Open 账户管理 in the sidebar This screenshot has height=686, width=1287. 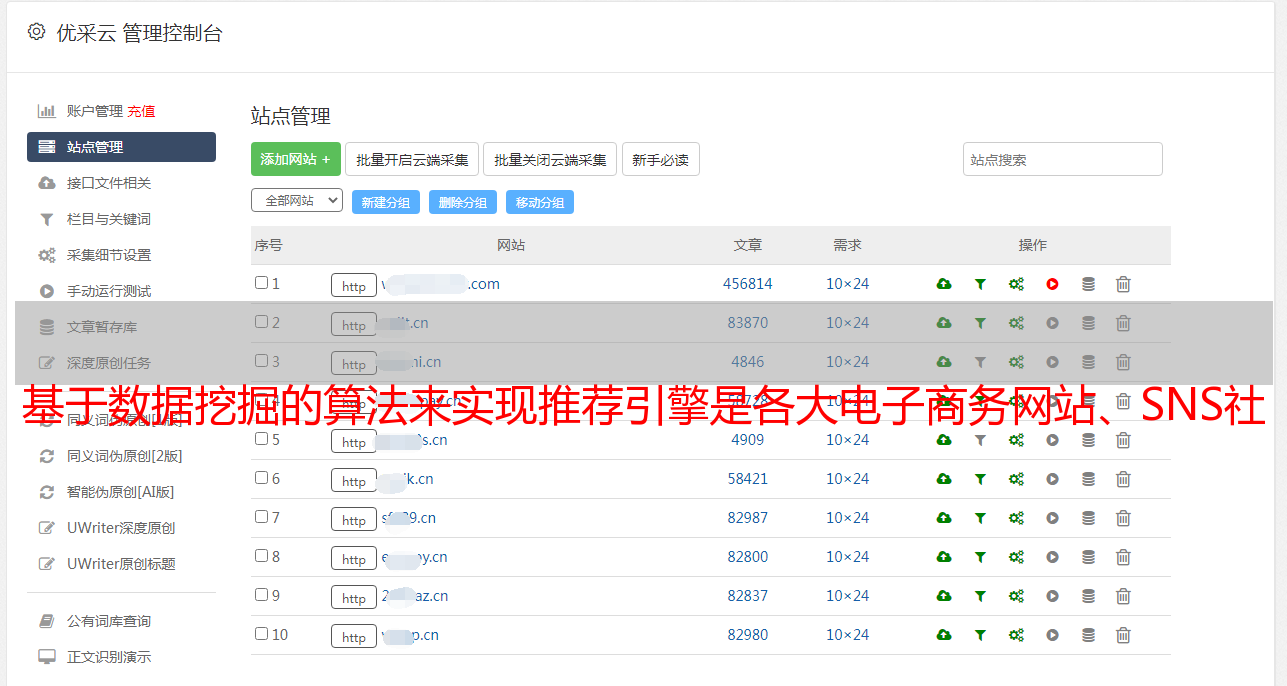pos(95,111)
